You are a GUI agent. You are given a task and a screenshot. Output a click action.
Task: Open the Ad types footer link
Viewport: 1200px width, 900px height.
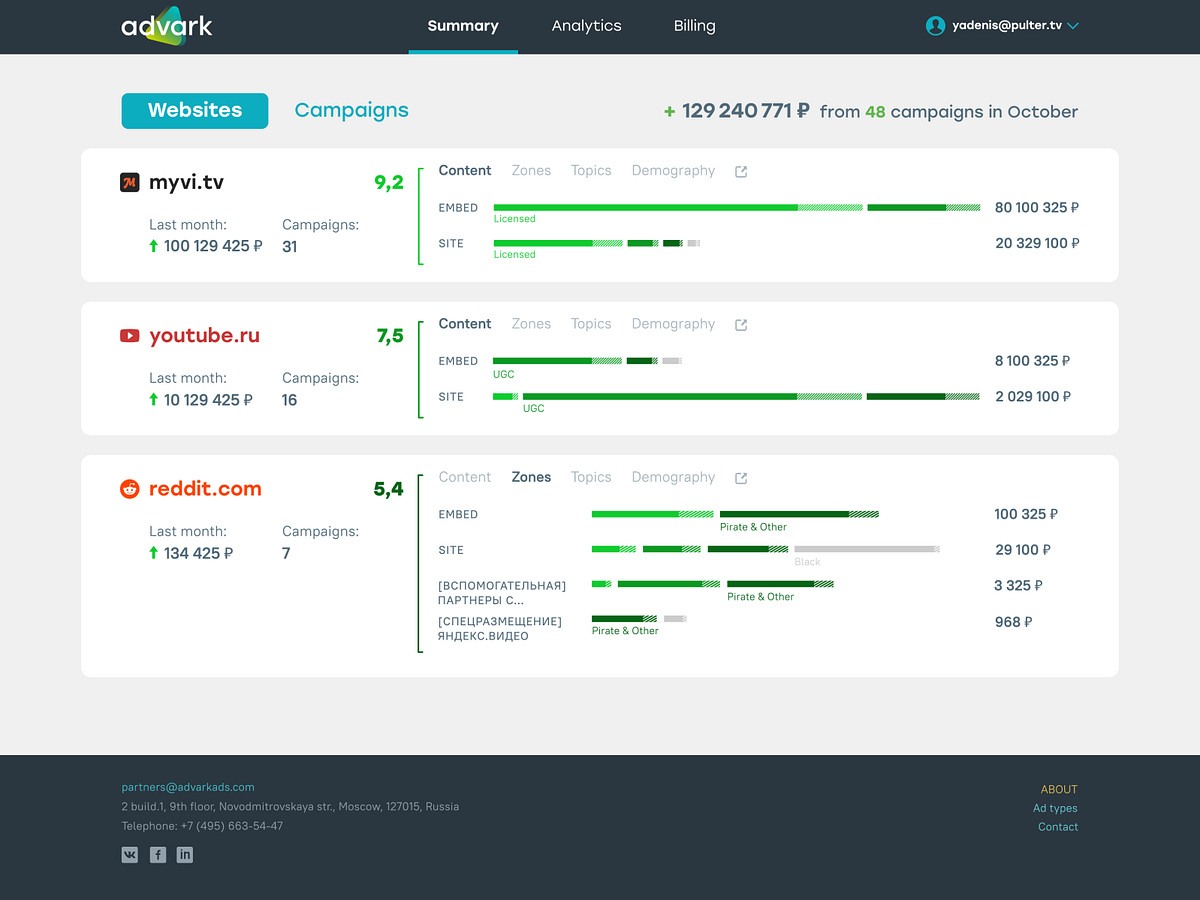(1054, 808)
